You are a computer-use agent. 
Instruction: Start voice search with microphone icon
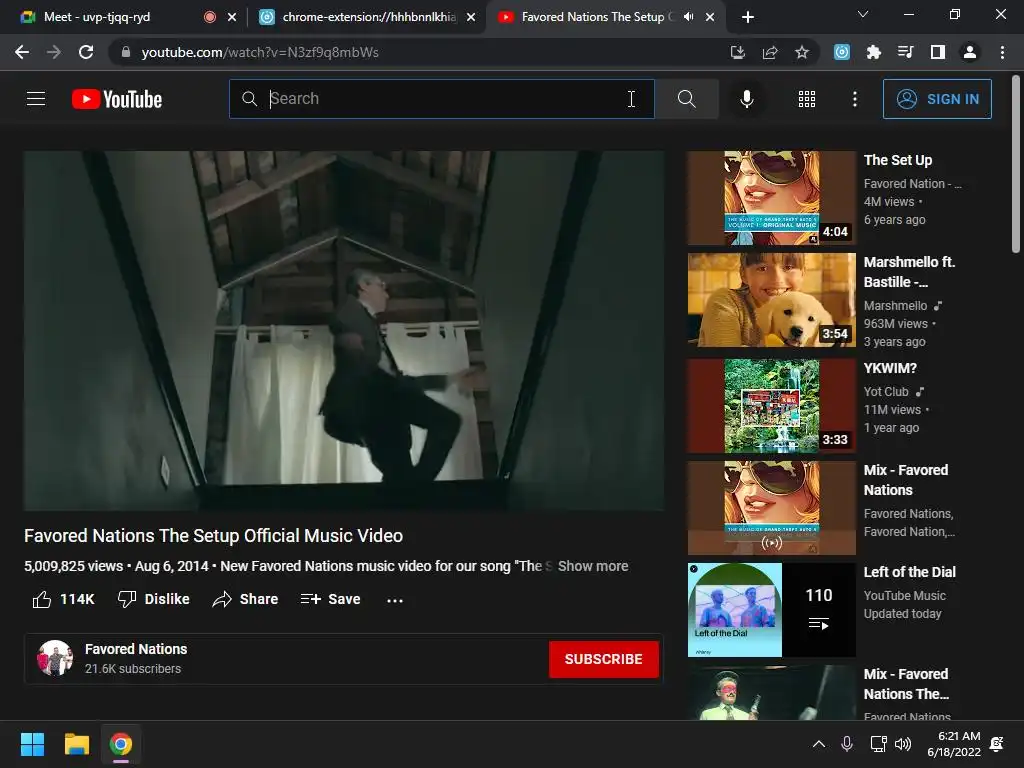746,99
